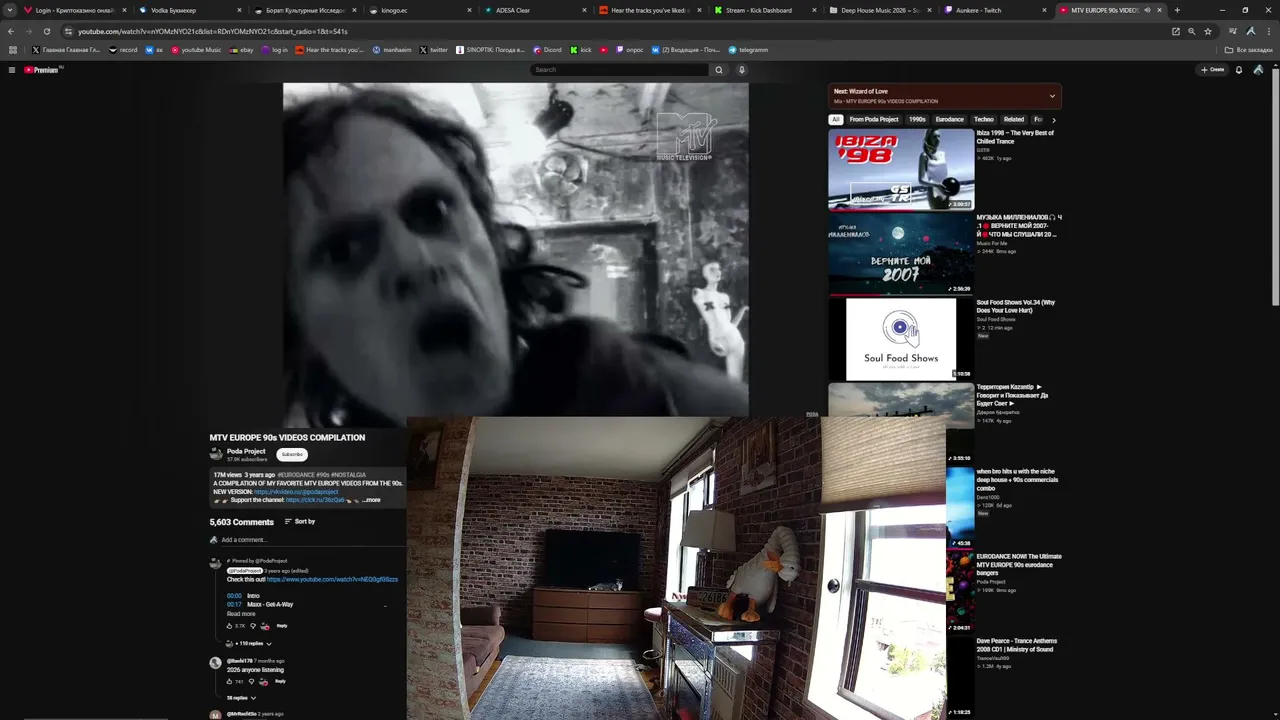The width and height of the screenshot is (1280, 720).
Task: Reply to the "2026 anyone listening" comment
Action: 280,682
